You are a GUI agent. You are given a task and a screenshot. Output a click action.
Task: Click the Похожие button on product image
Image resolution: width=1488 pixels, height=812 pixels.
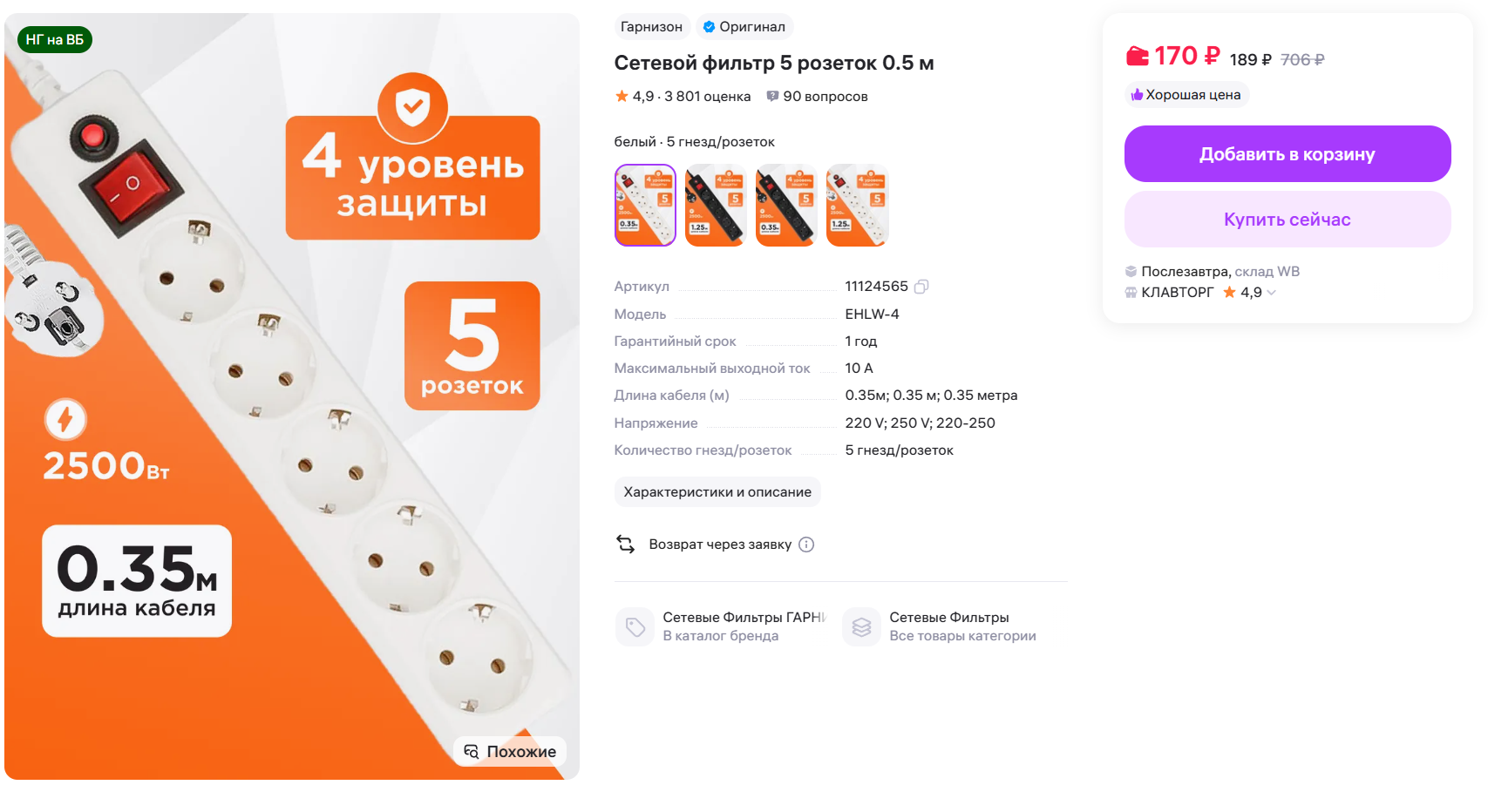pos(510,752)
